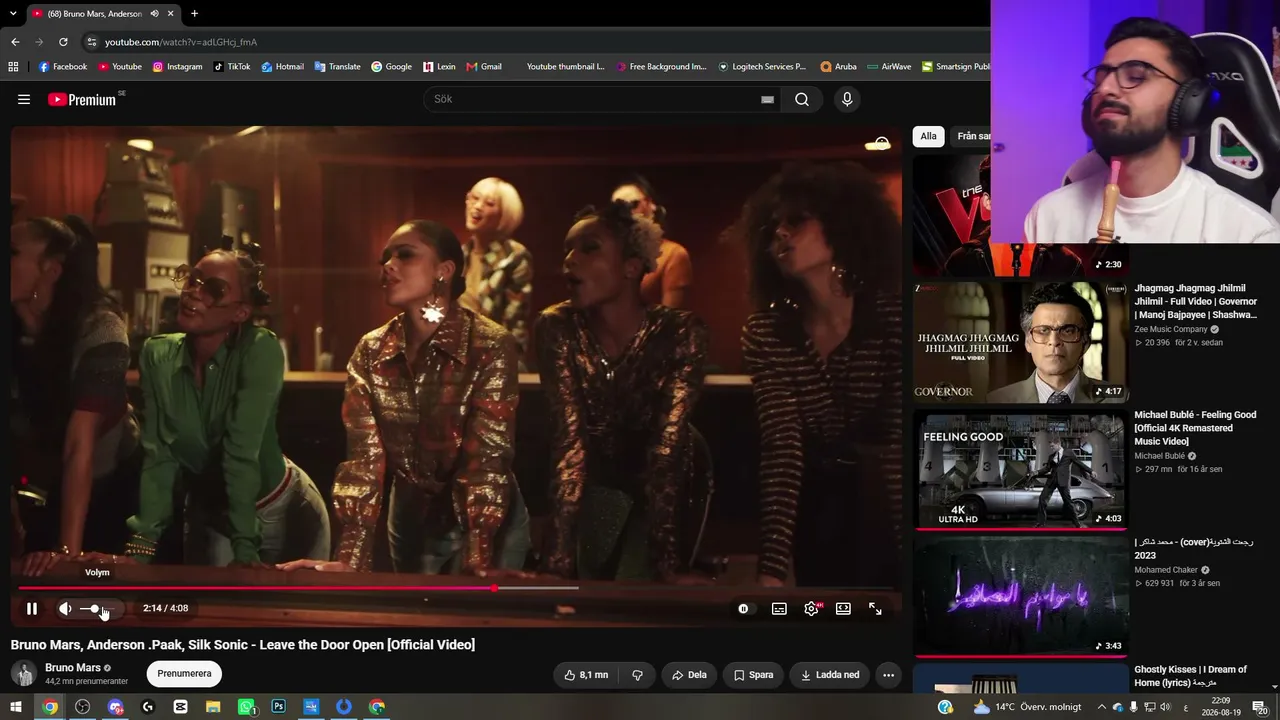Image resolution: width=1280 pixels, height=720 pixels.
Task: View site information icon in address bar
Action: point(91,42)
